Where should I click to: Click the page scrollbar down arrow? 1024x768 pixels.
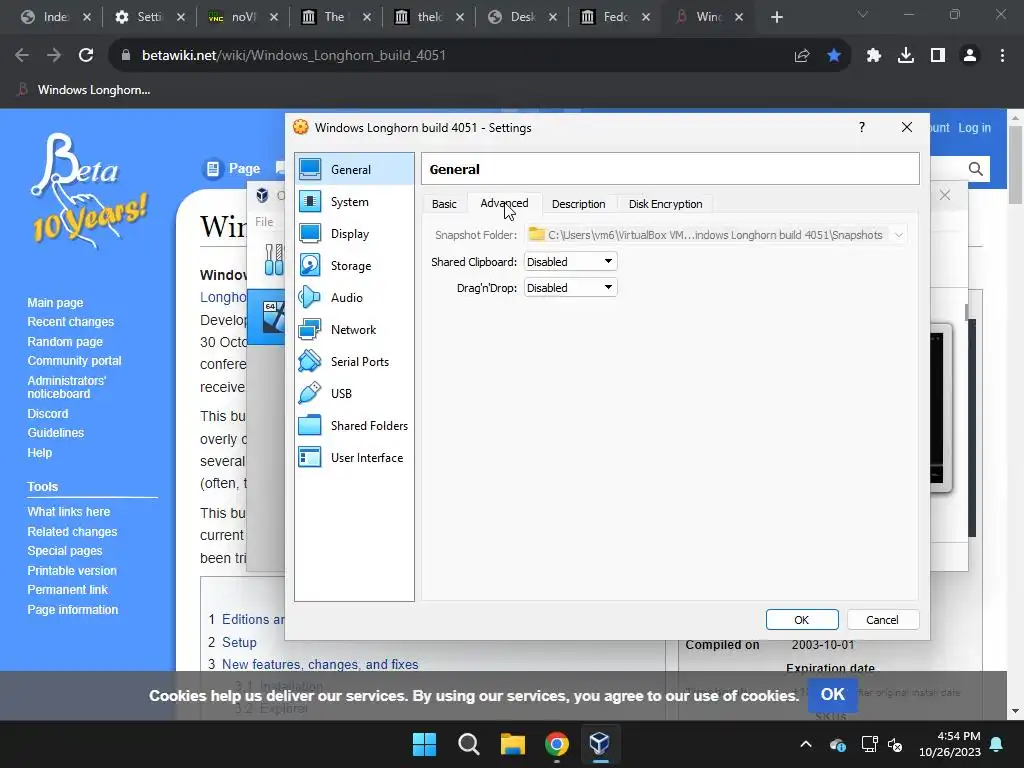[x=1016, y=711]
